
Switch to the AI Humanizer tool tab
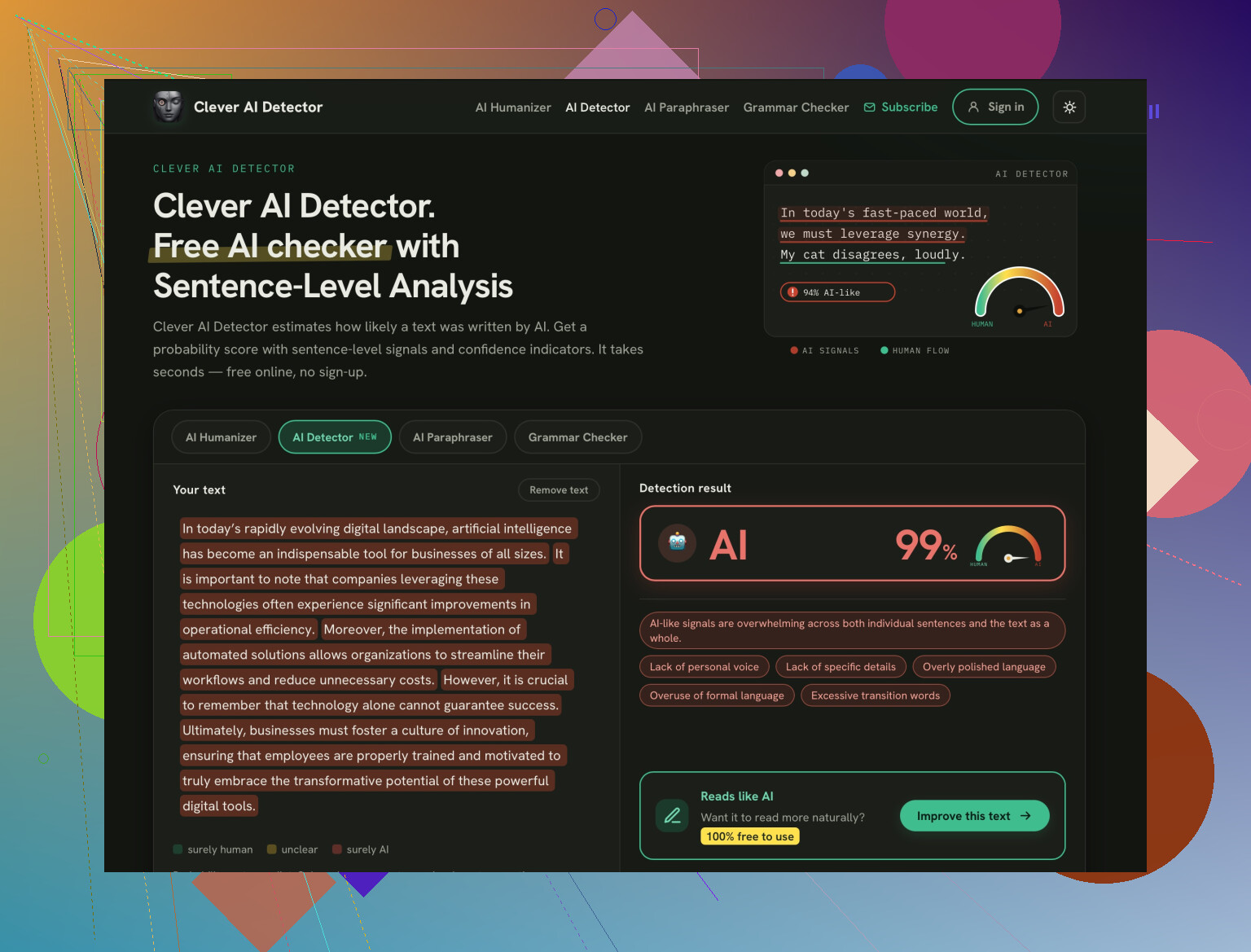coord(221,437)
